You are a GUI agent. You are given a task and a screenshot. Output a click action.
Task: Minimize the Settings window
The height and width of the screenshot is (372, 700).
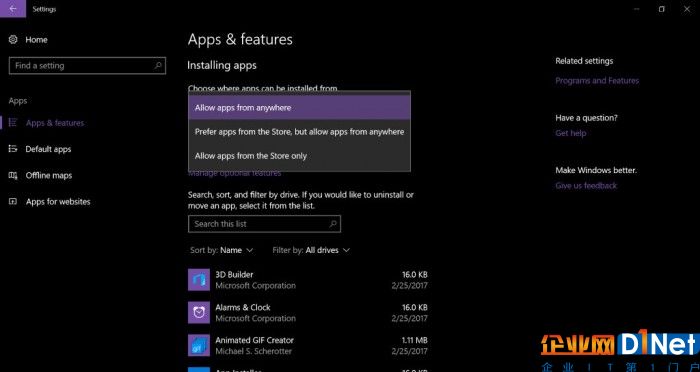pos(637,9)
